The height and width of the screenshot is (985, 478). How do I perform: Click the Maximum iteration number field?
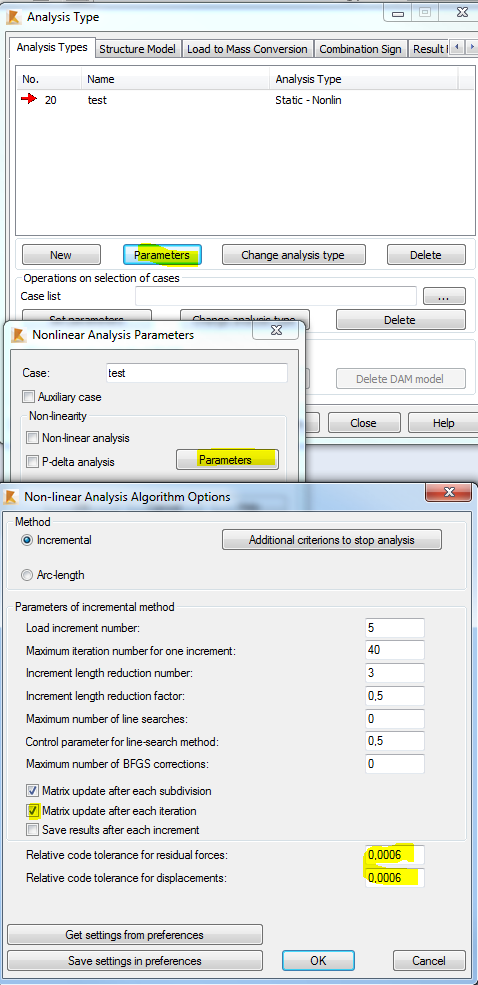tap(394, 650)
